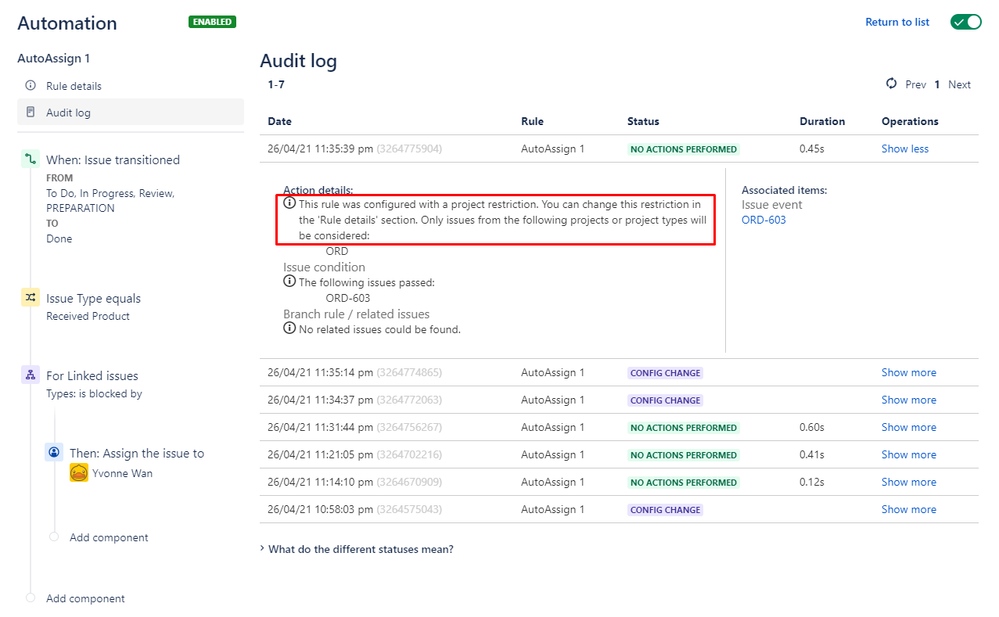
Task: Show more for 11:21:05 pm entry
Action: (909, 454)
